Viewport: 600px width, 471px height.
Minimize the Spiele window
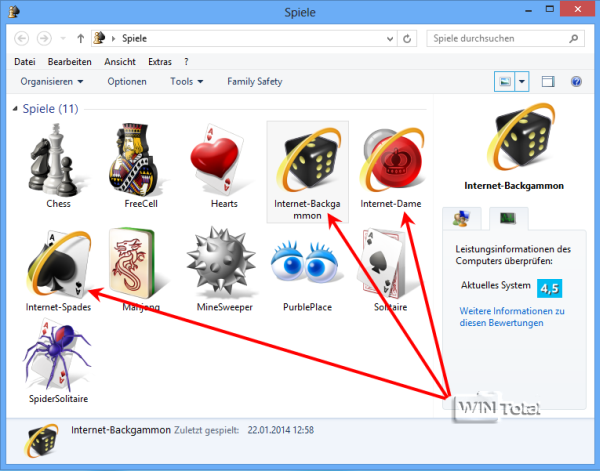[x=528, y=10]
